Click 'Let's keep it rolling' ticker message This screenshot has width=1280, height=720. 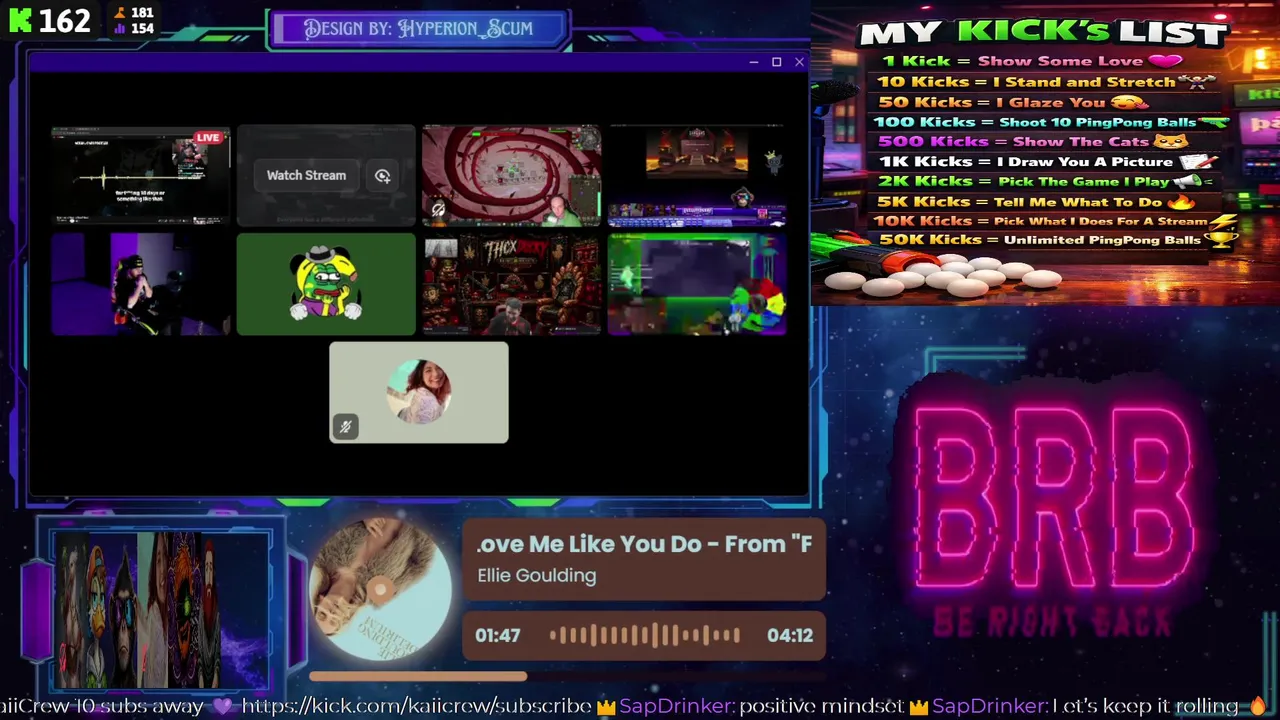[1145, 707]
